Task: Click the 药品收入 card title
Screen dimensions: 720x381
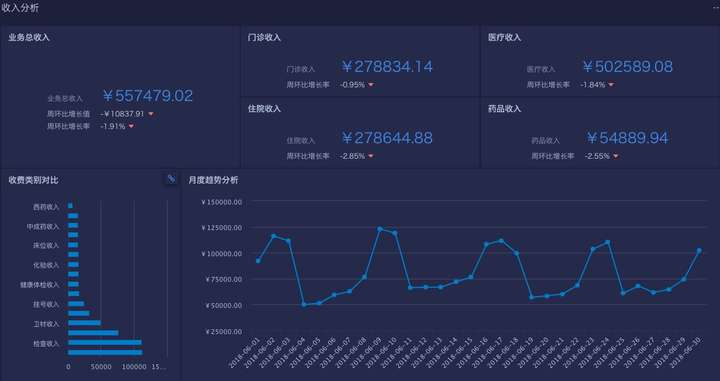Action: [x=504, y=109]
